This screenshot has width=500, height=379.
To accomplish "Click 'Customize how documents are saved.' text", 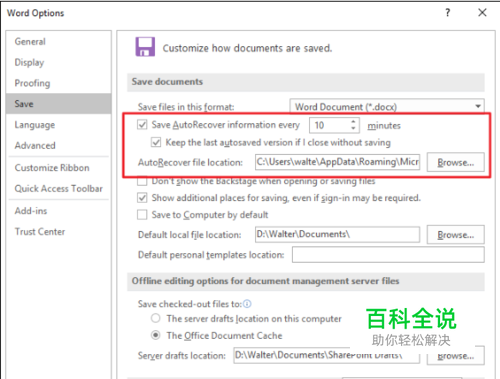I will [247, 48].
